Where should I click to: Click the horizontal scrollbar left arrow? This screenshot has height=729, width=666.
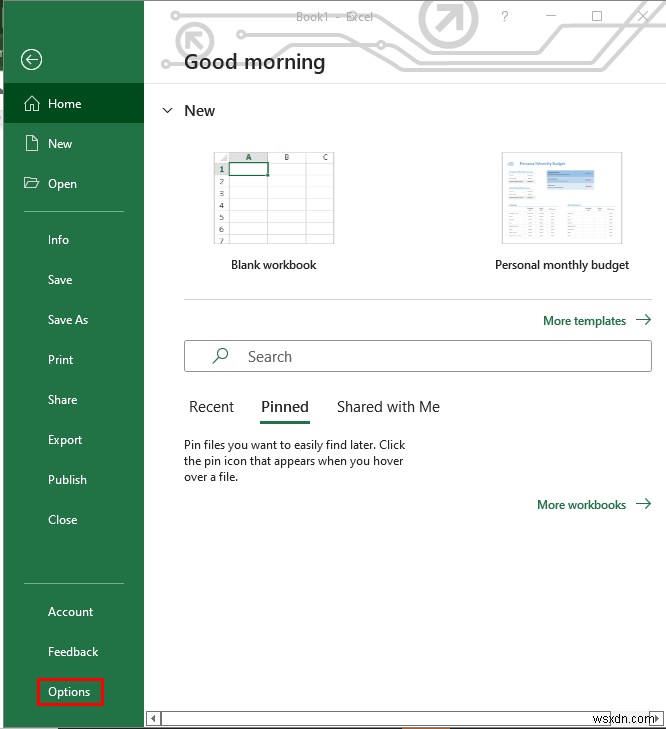click(x=153, y=718)
